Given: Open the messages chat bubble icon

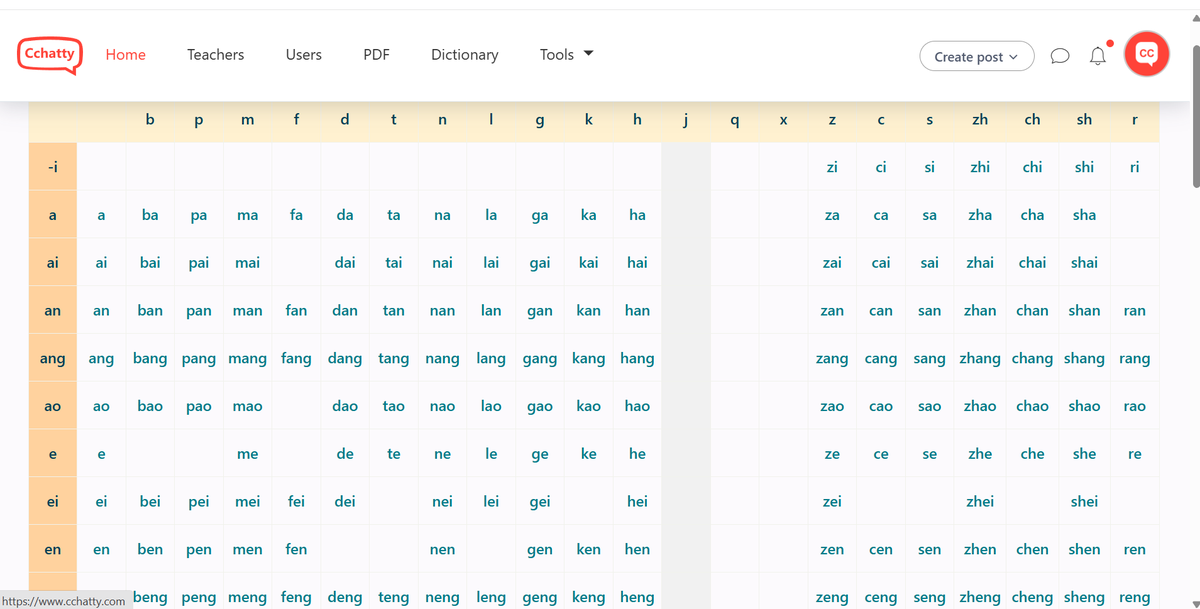Looking at the screenshot, I should coord(1060,56).
